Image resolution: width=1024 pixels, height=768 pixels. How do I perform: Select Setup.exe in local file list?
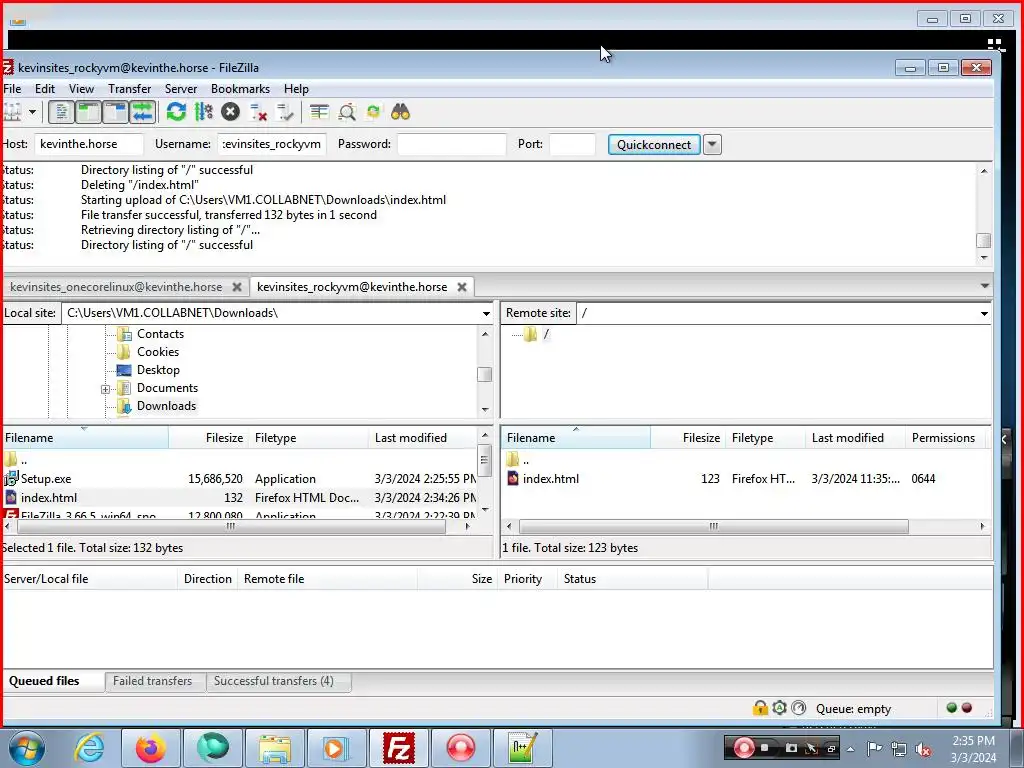(x=46, y=479)
